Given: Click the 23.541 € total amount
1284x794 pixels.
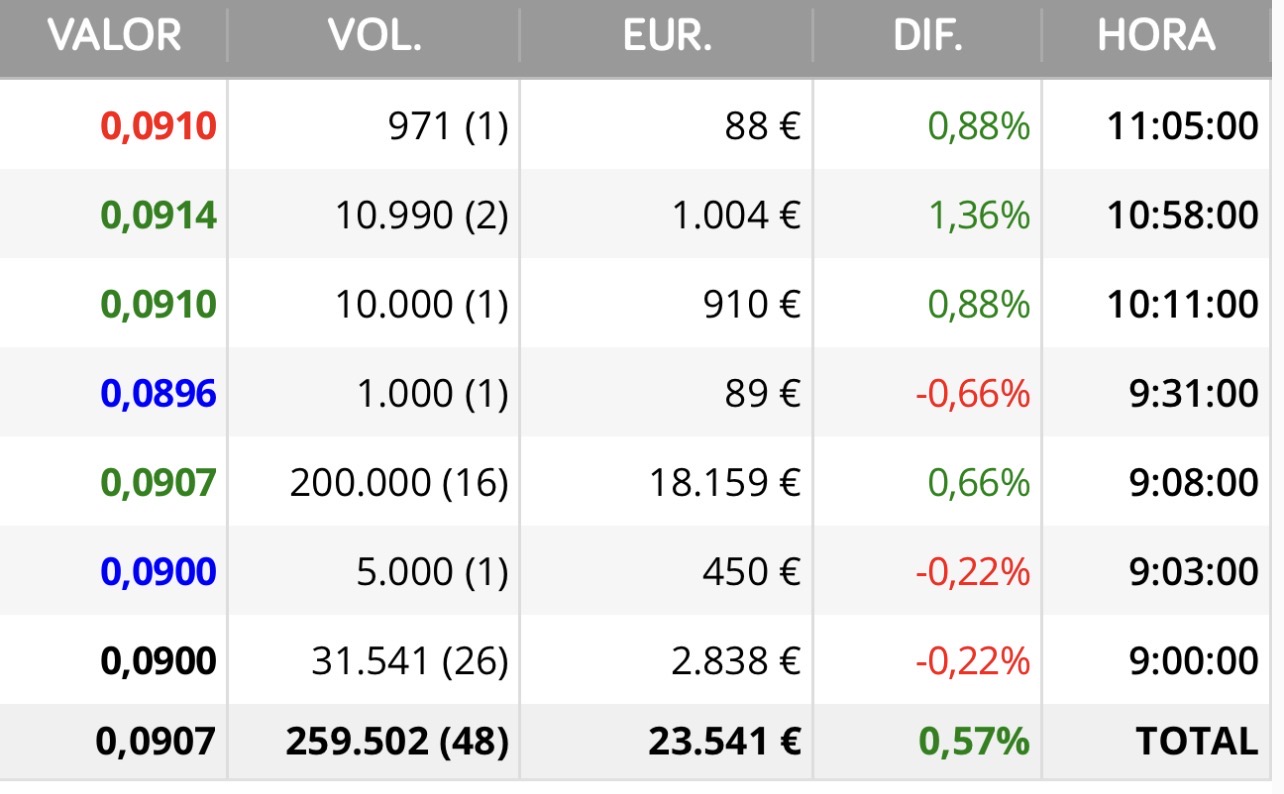Looking at the screenshot, I should pos(725,742).
